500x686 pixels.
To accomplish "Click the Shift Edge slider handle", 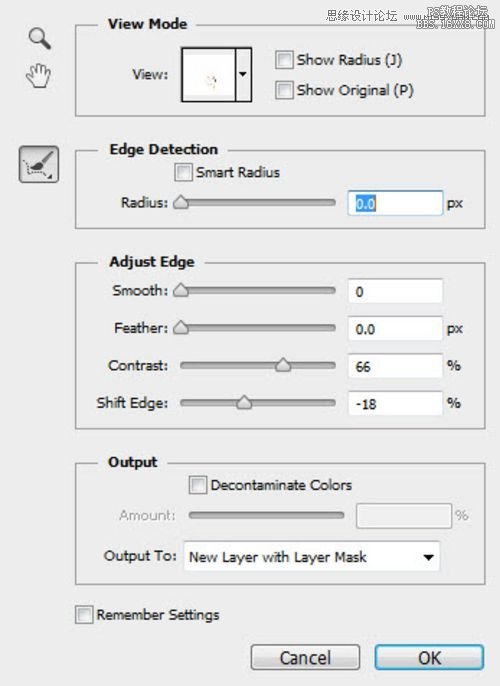I will tap(244, 402).
